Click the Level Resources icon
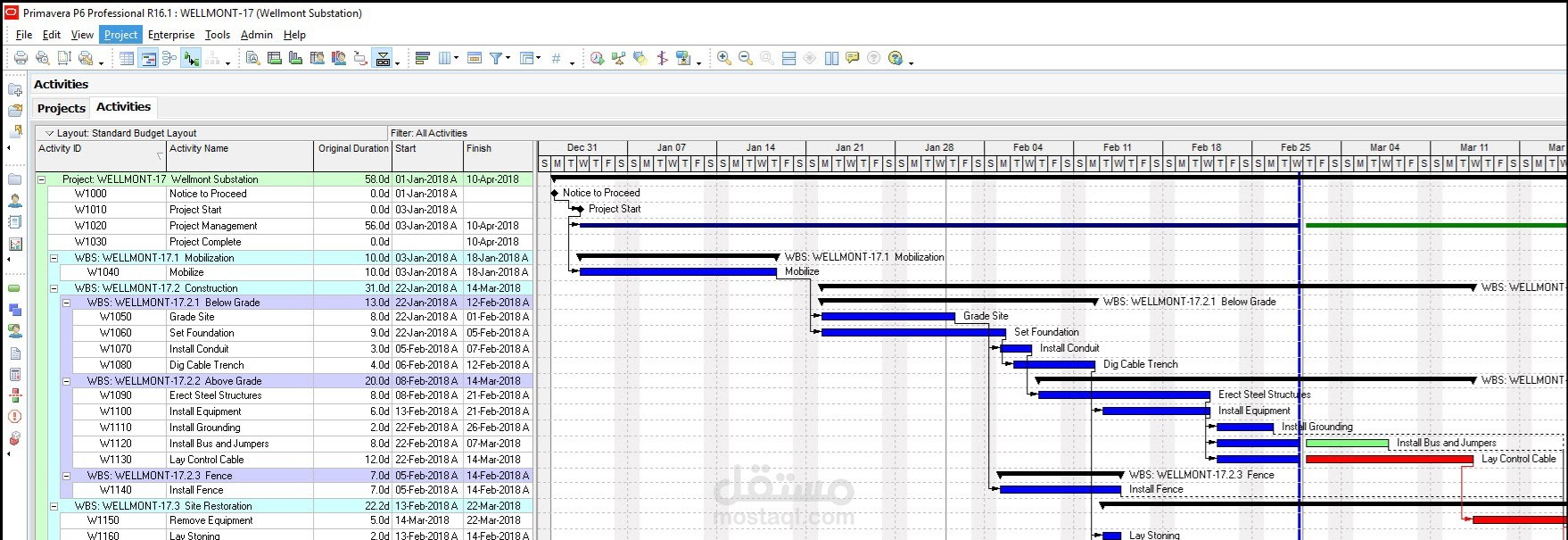1568x540 pixels. click(618, 58)
